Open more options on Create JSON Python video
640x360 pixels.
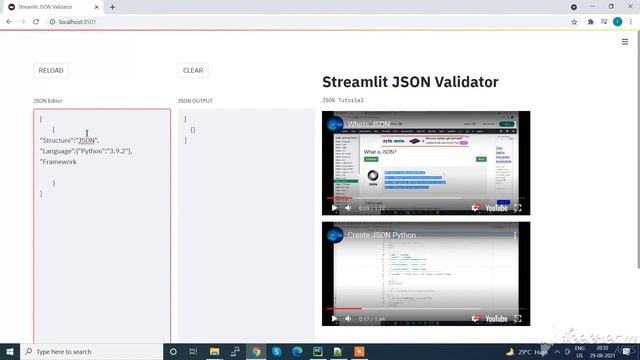point(515,235)
